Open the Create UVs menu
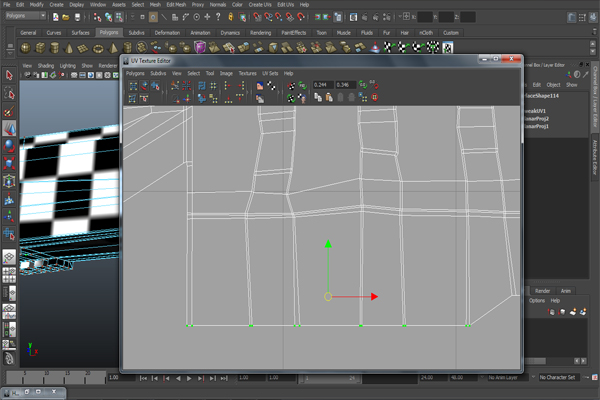The height and width of the screenshot is (400, 600). (x=260, y=5)
